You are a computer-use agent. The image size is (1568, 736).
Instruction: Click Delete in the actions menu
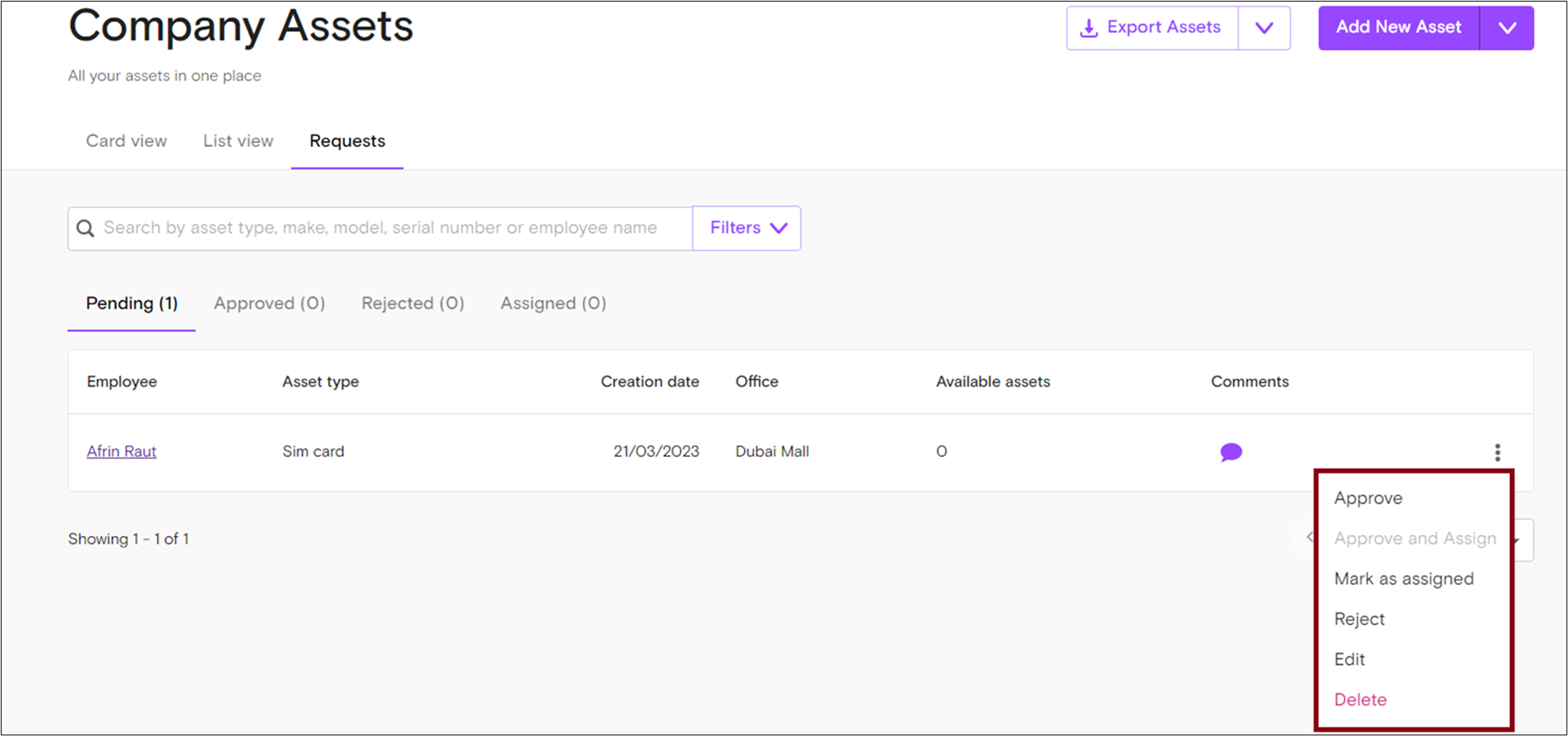coord(1360,699)
